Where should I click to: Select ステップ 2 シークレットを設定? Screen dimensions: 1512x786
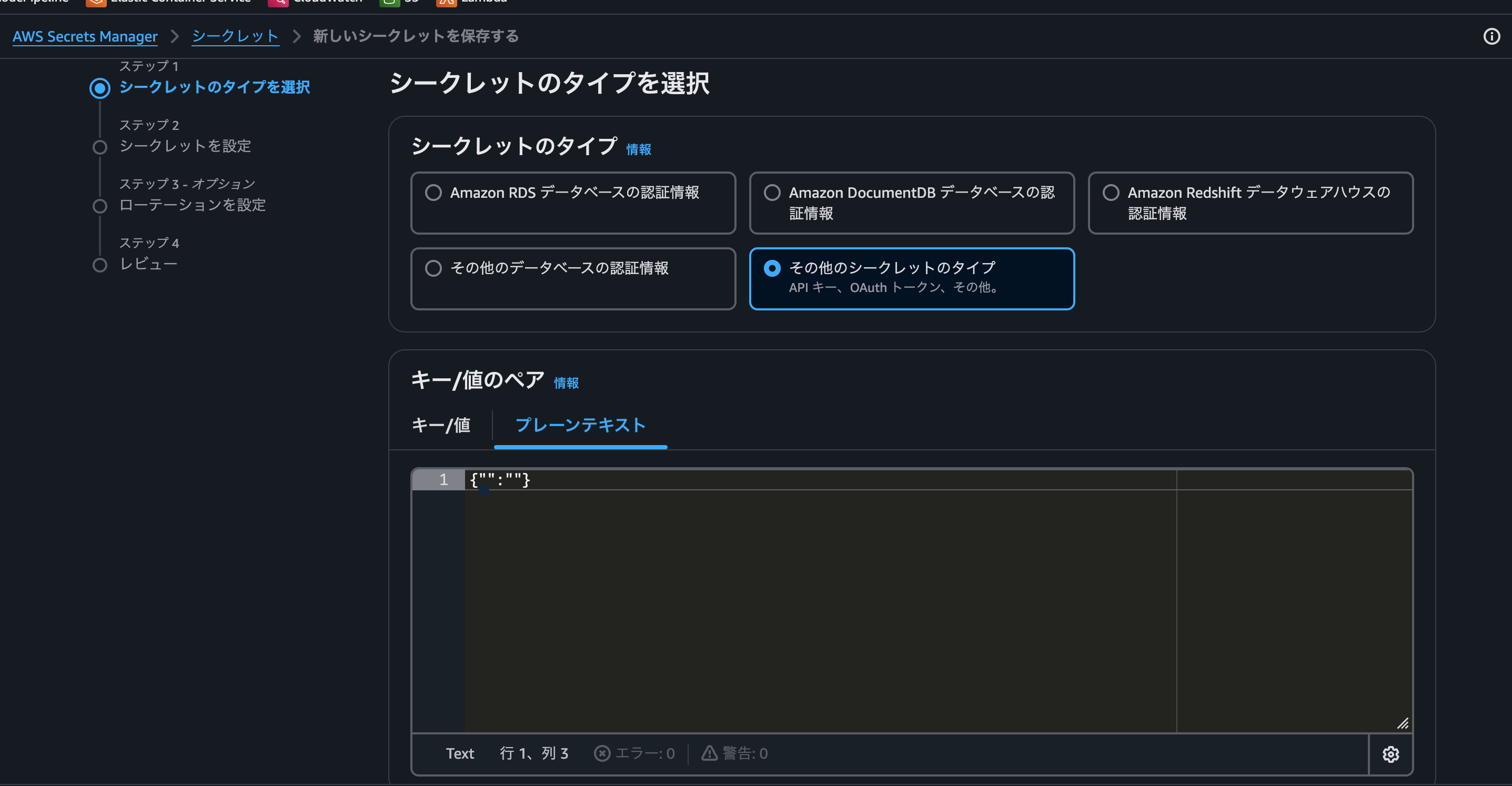tap(186, 146)
